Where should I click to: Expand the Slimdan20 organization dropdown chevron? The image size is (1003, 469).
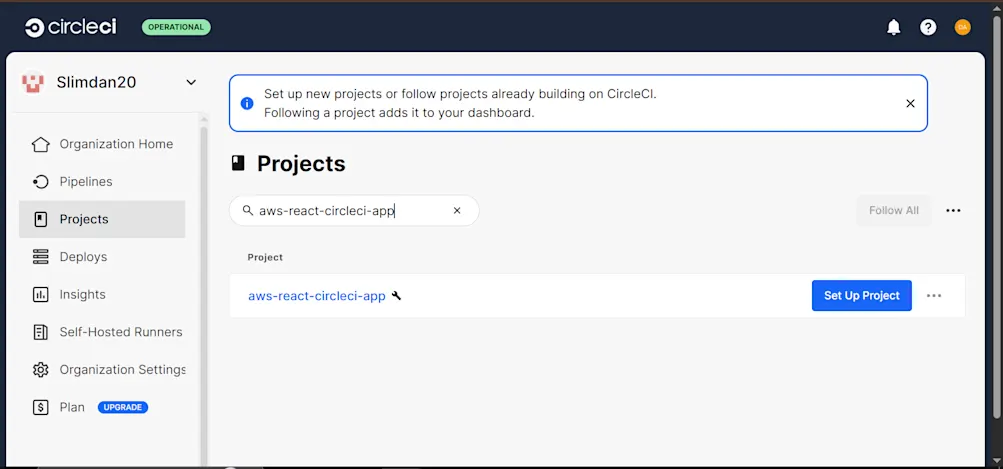coord(191,82)
